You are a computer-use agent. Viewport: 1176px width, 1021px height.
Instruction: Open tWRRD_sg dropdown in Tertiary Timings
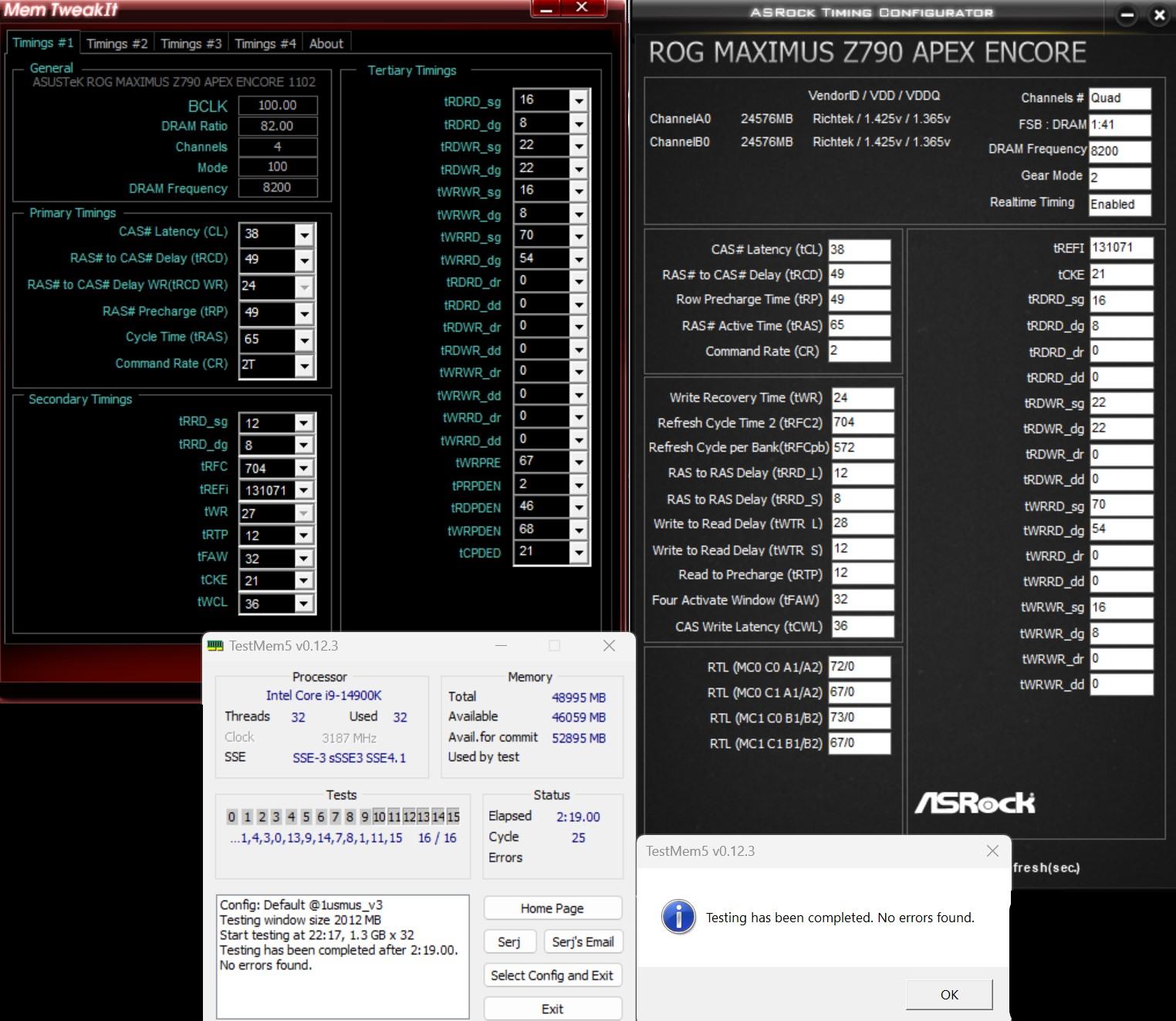tap(579, 236)
